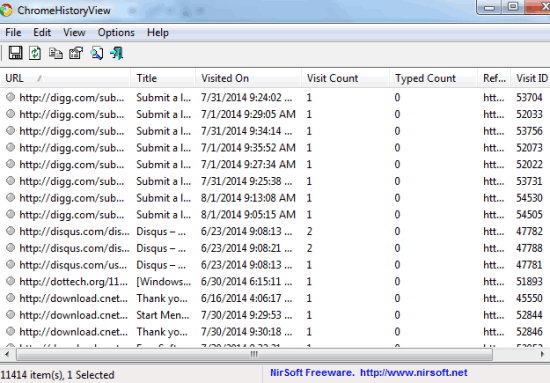Sort by the Typed Count column header
The height and width of the screenshot is (383, 550).
pos(434,78)
